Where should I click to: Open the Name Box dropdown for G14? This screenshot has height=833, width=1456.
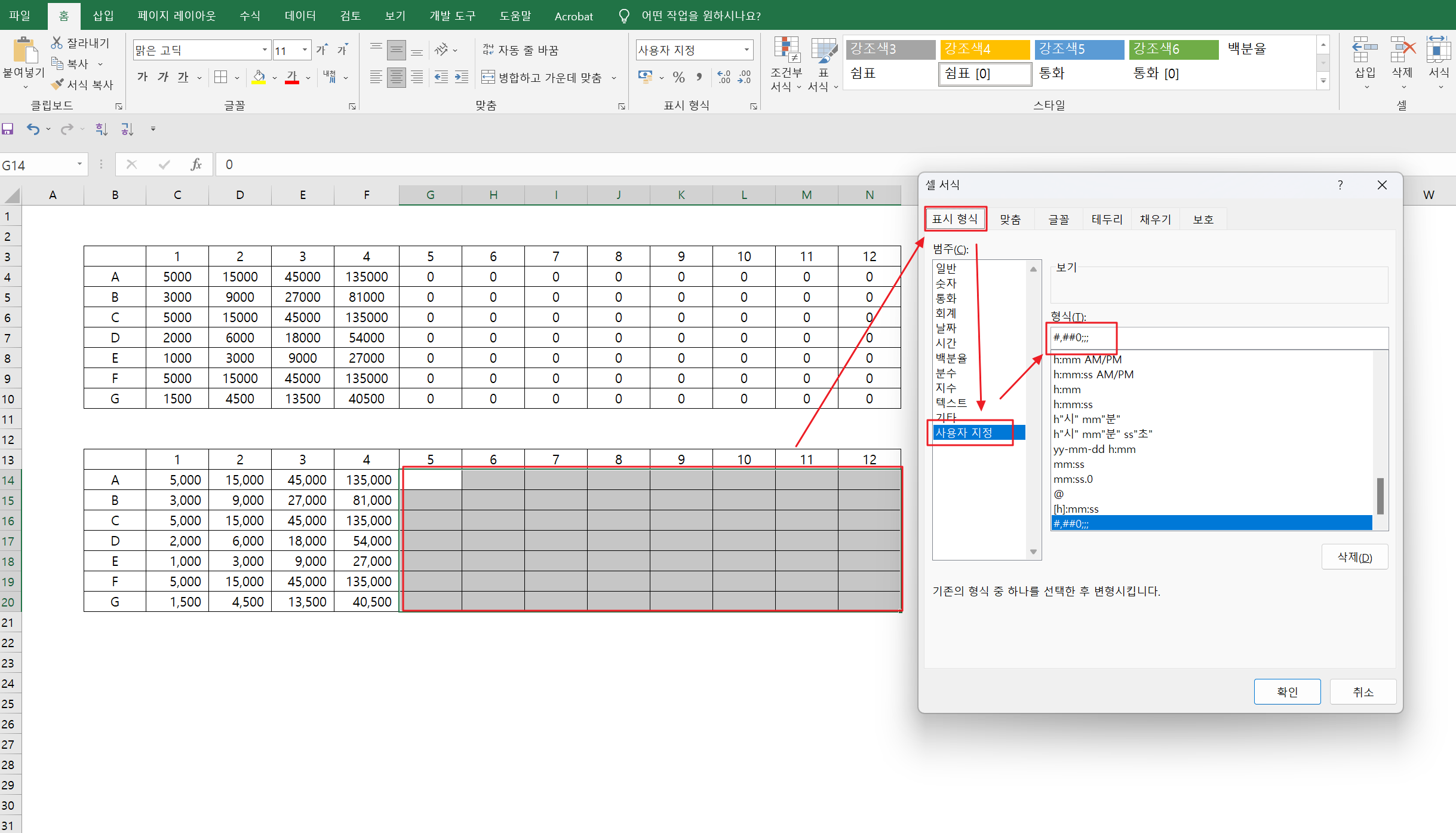pos(79,164)
